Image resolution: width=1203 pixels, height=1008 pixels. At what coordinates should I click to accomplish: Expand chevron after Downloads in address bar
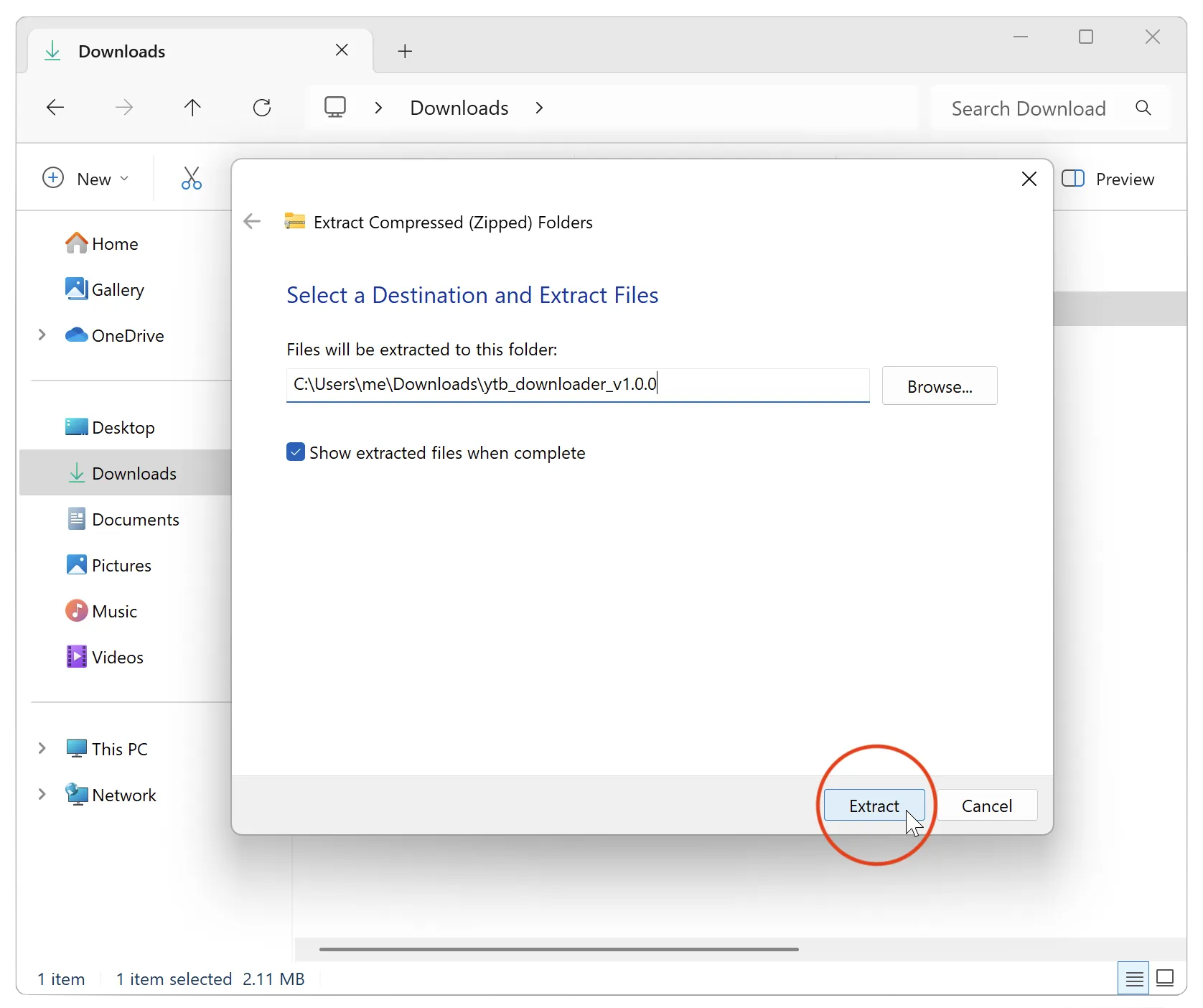pyautogui.click(x=539, y=108)
